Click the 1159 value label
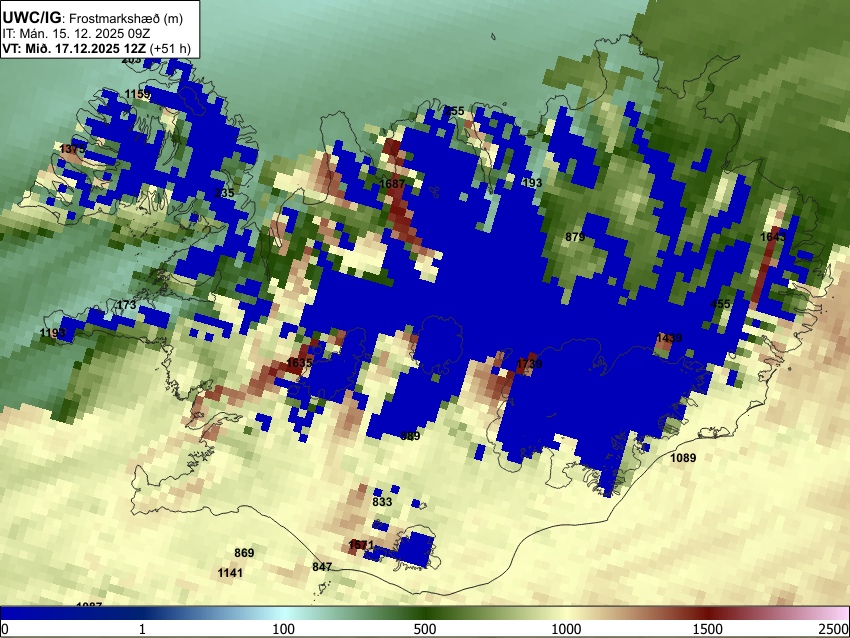The image size is (850, 638). point(138,94)
